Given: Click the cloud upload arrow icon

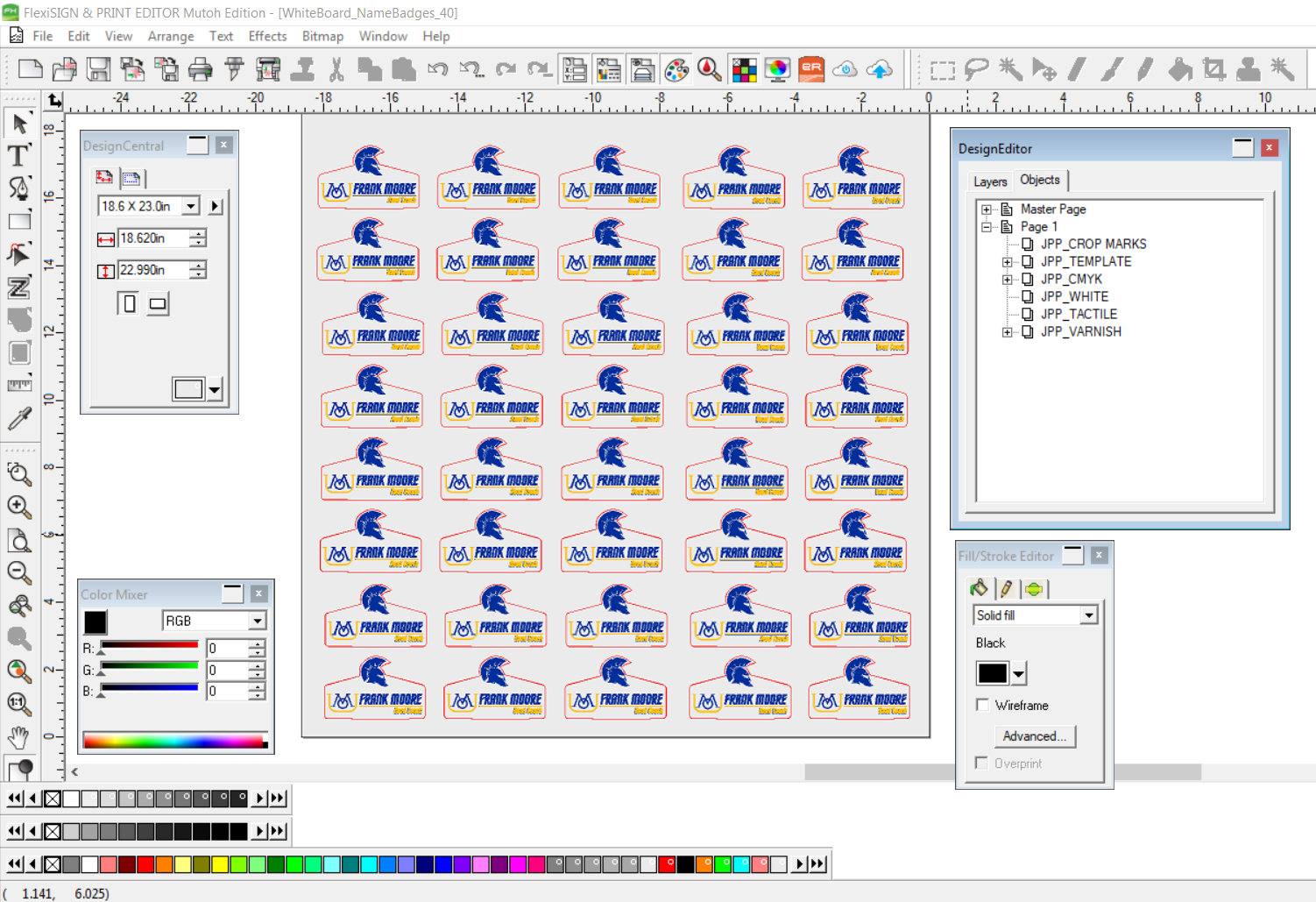Looking at the screenshot, I should (880, 69).
